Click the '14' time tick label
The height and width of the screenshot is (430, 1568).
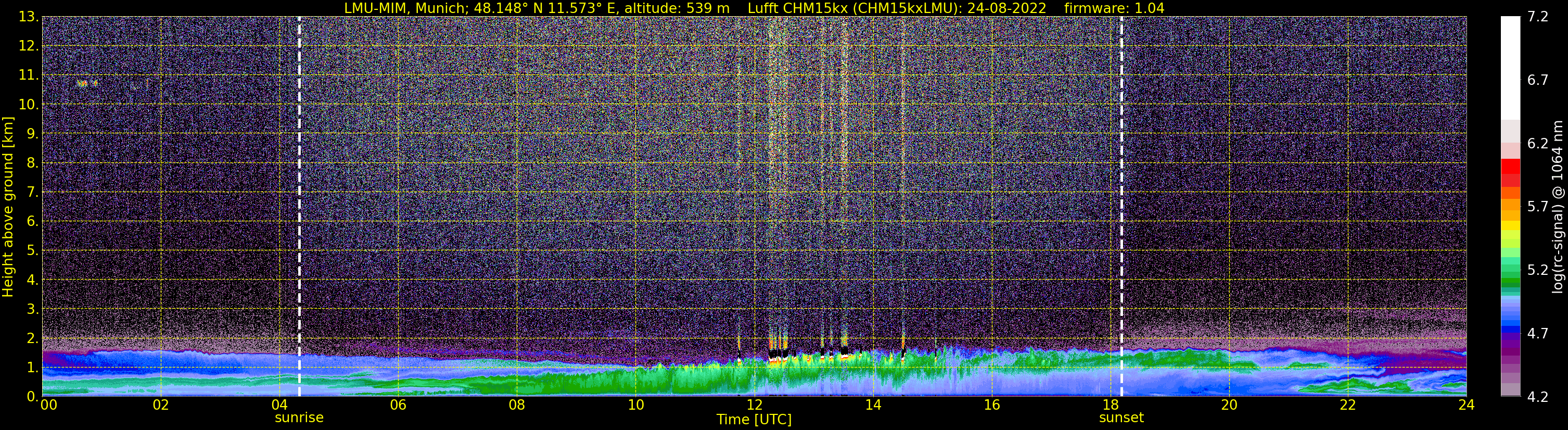coord(873,405)
